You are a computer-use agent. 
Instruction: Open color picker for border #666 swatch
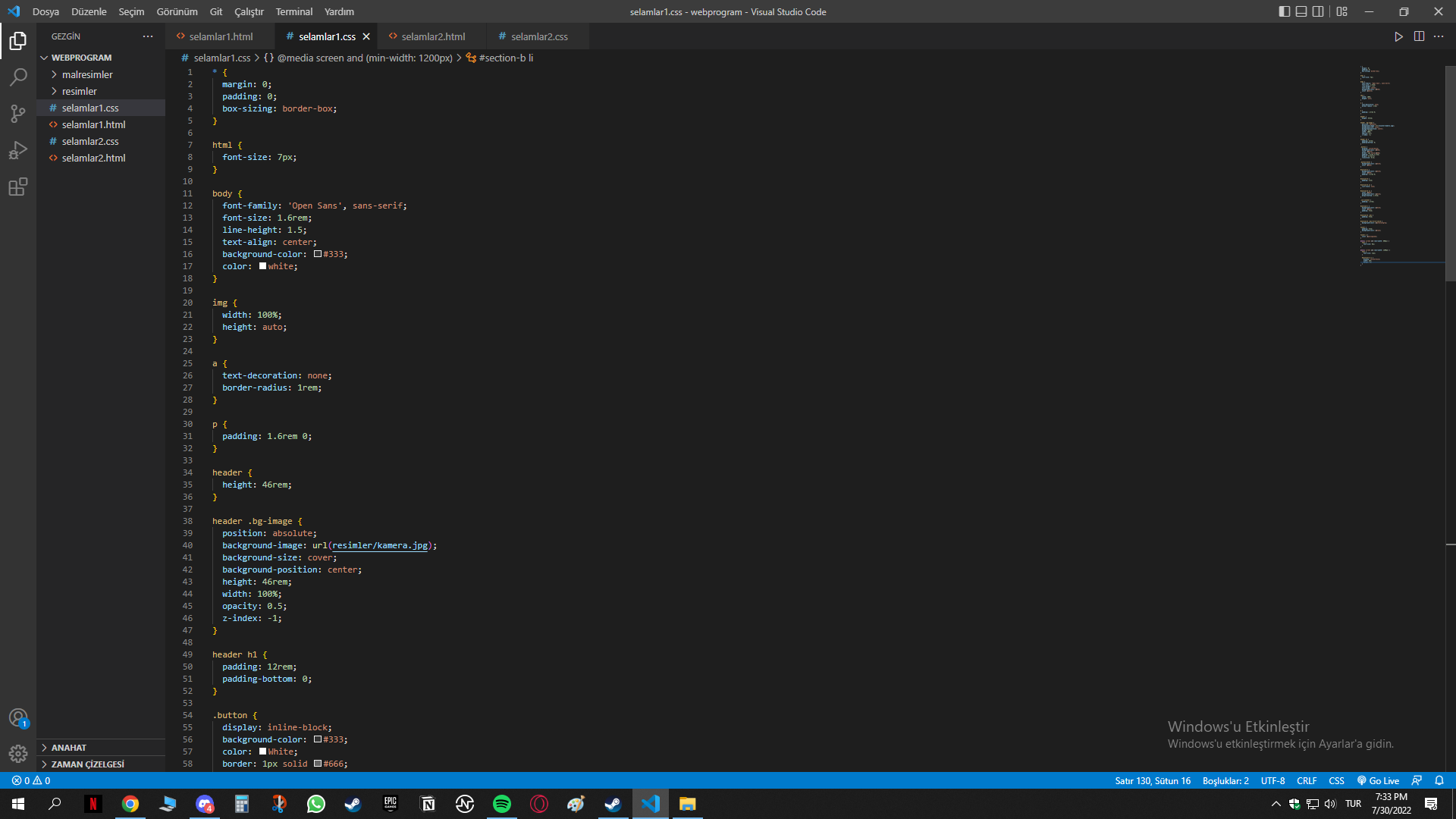pos(318,764)
